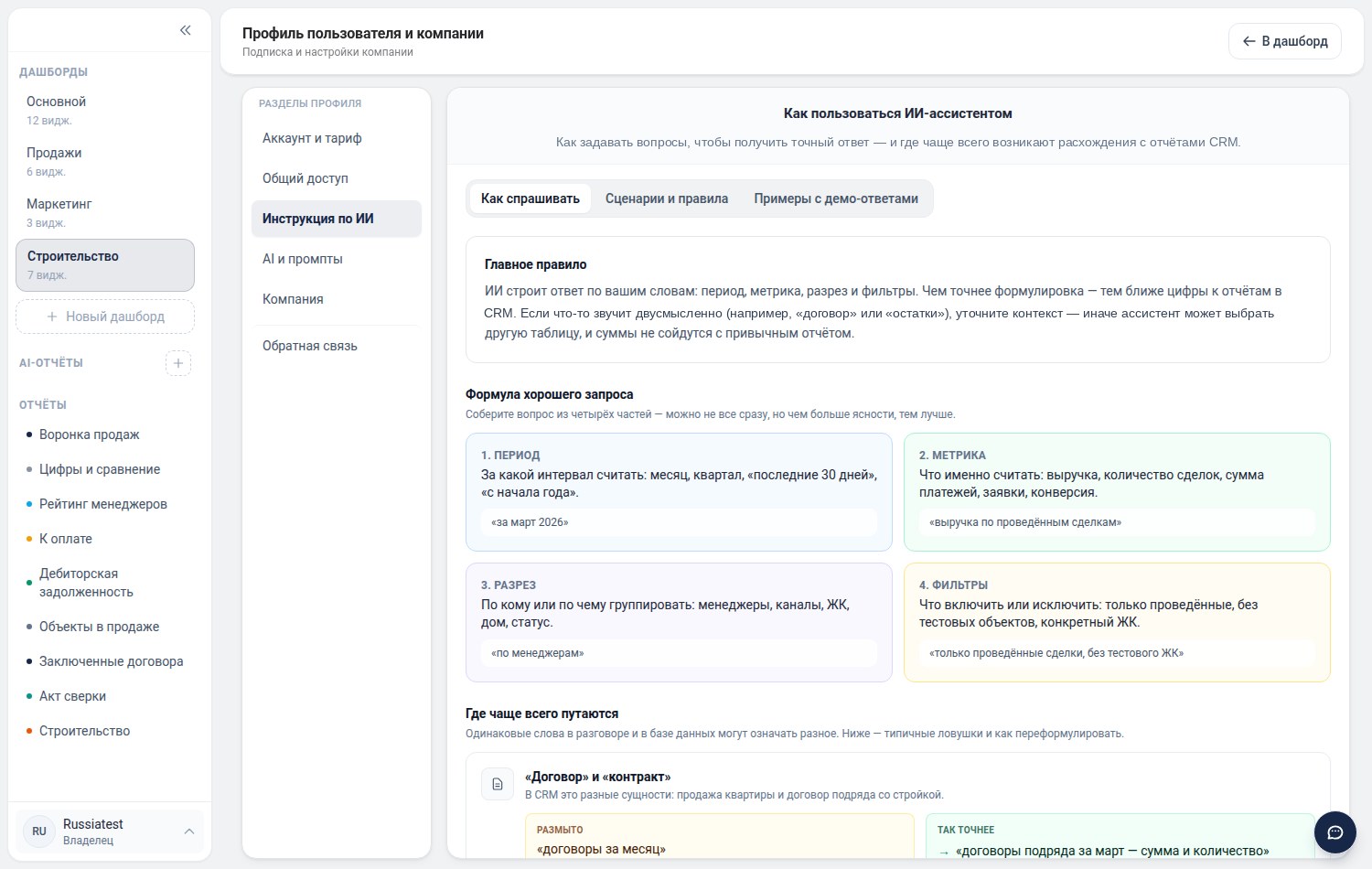This screenshot has height=869, width=1372.
Task: Open the Воронка продаж report
Action: click(x=105, y=434)
